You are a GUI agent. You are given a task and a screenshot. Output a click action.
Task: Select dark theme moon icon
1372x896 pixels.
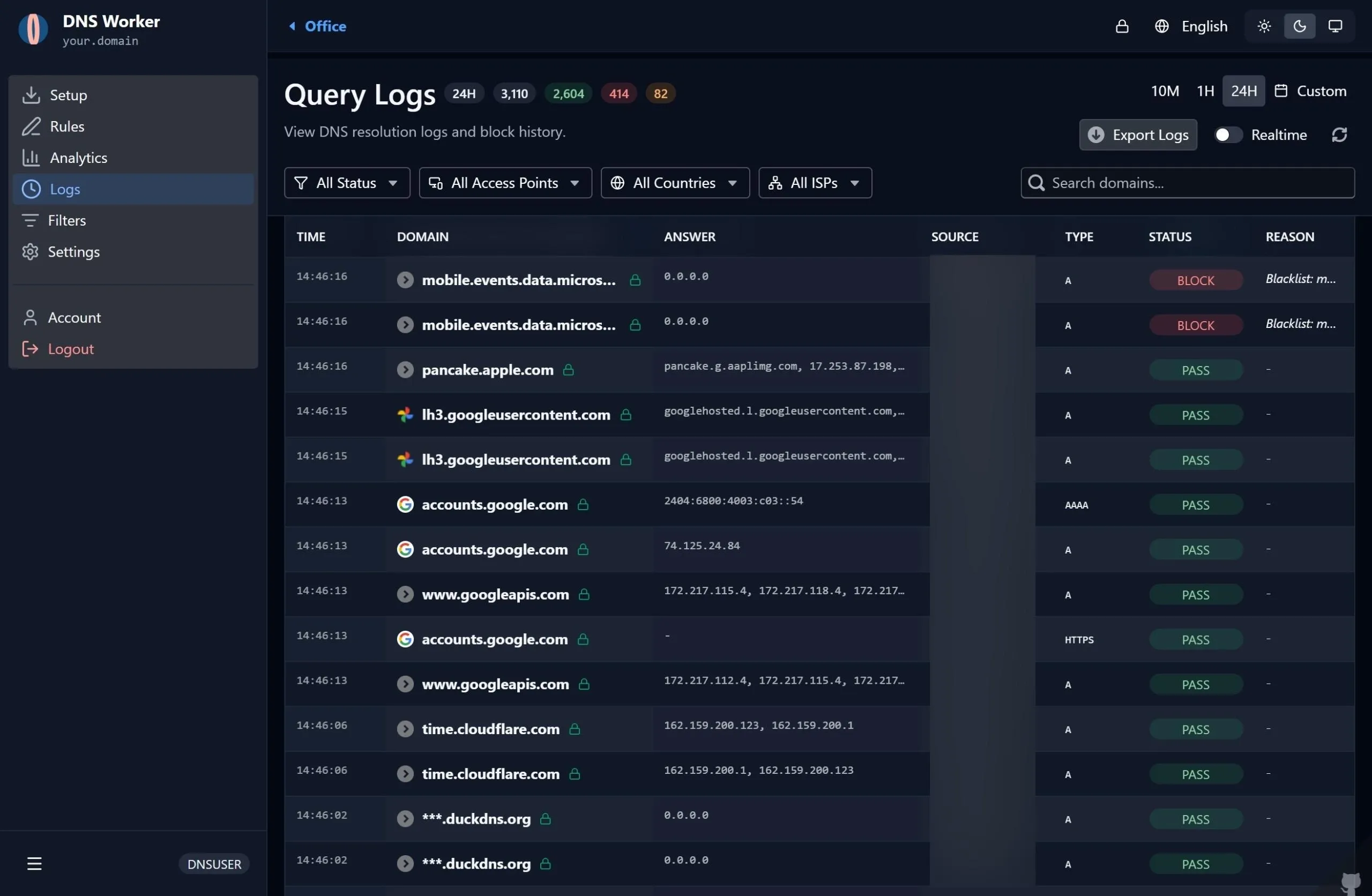(1299, 26)
